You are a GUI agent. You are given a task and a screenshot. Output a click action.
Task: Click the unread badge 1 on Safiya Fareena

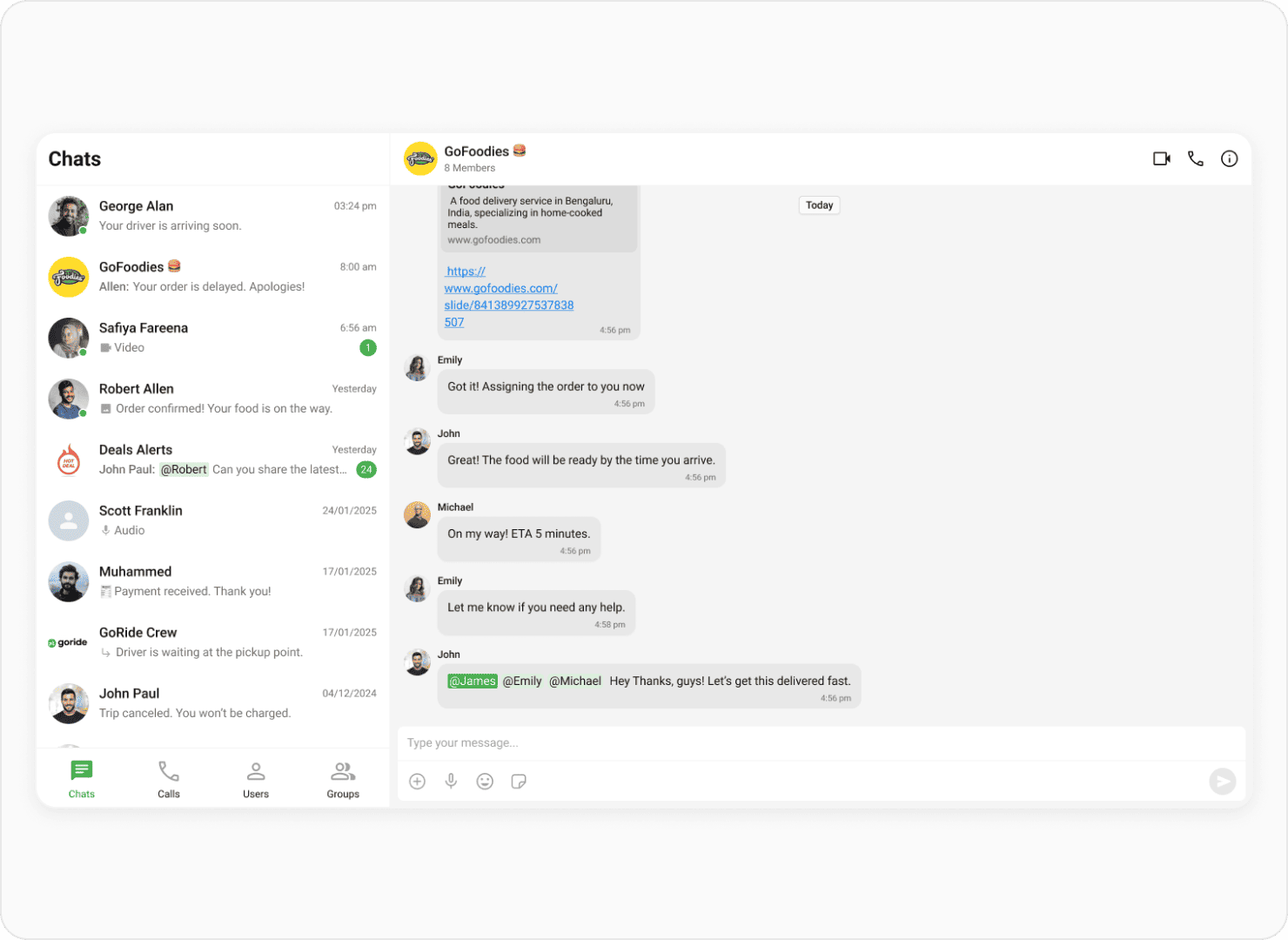click(368, 347)
